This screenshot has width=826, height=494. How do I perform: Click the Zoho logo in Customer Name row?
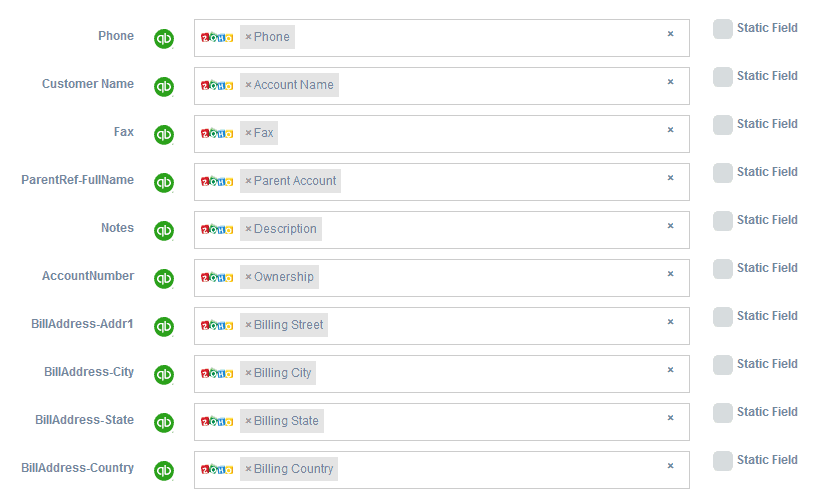217,85
